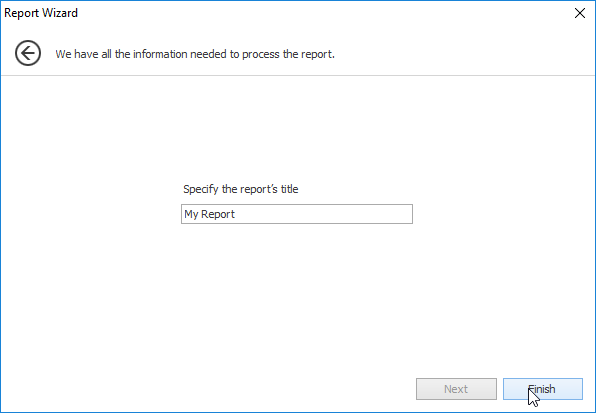The image size is (596, 413).
Task: Click the word 'Report' inside the text box
Action: tap(218, 214)
